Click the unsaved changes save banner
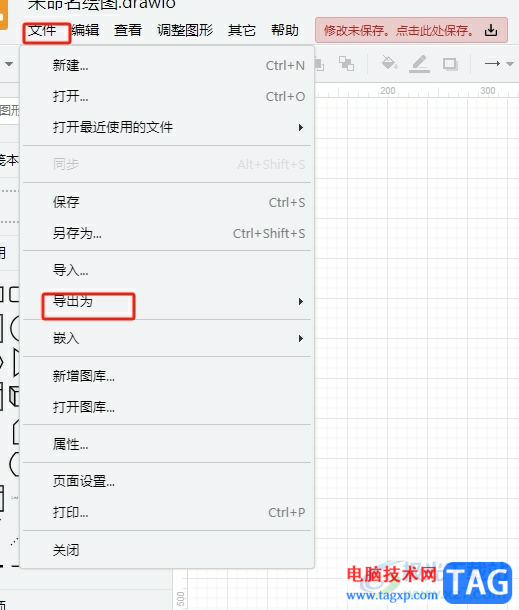Viewport: 519px width, 610px height. point(411,30)
